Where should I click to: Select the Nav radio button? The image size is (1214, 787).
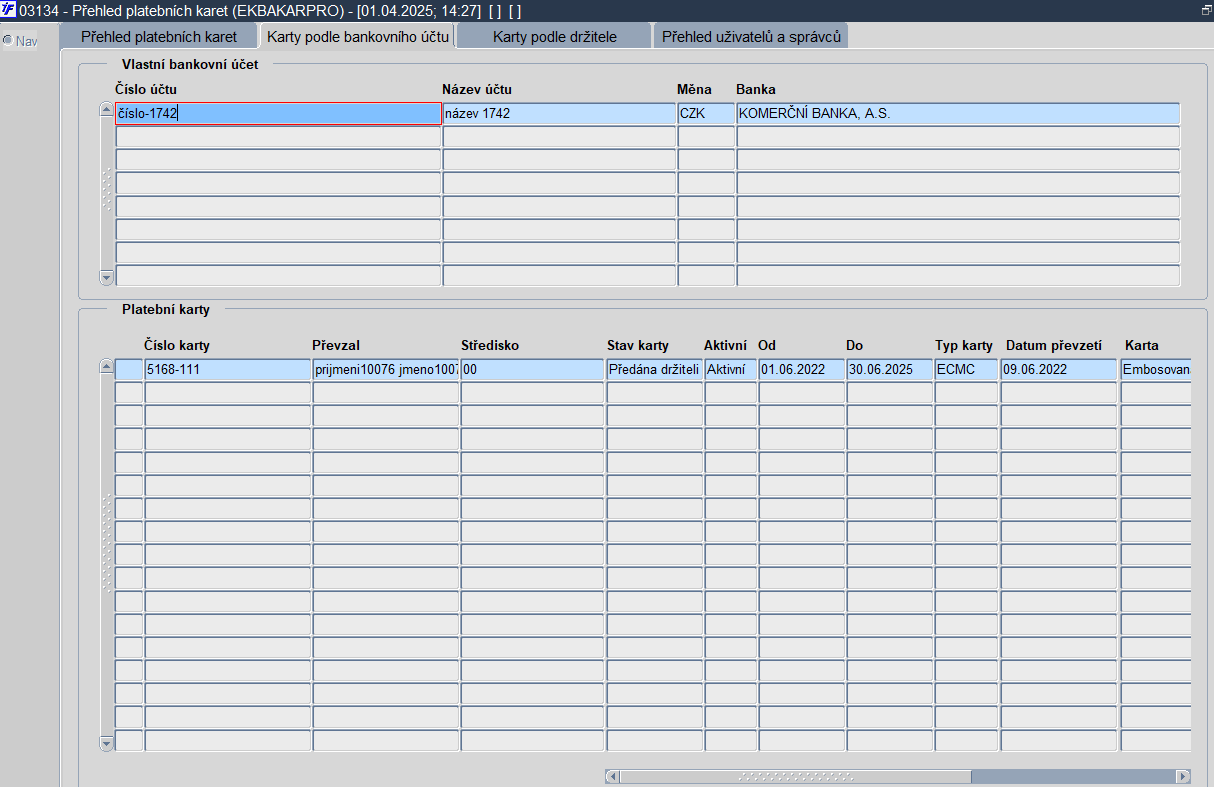point(7,41)
